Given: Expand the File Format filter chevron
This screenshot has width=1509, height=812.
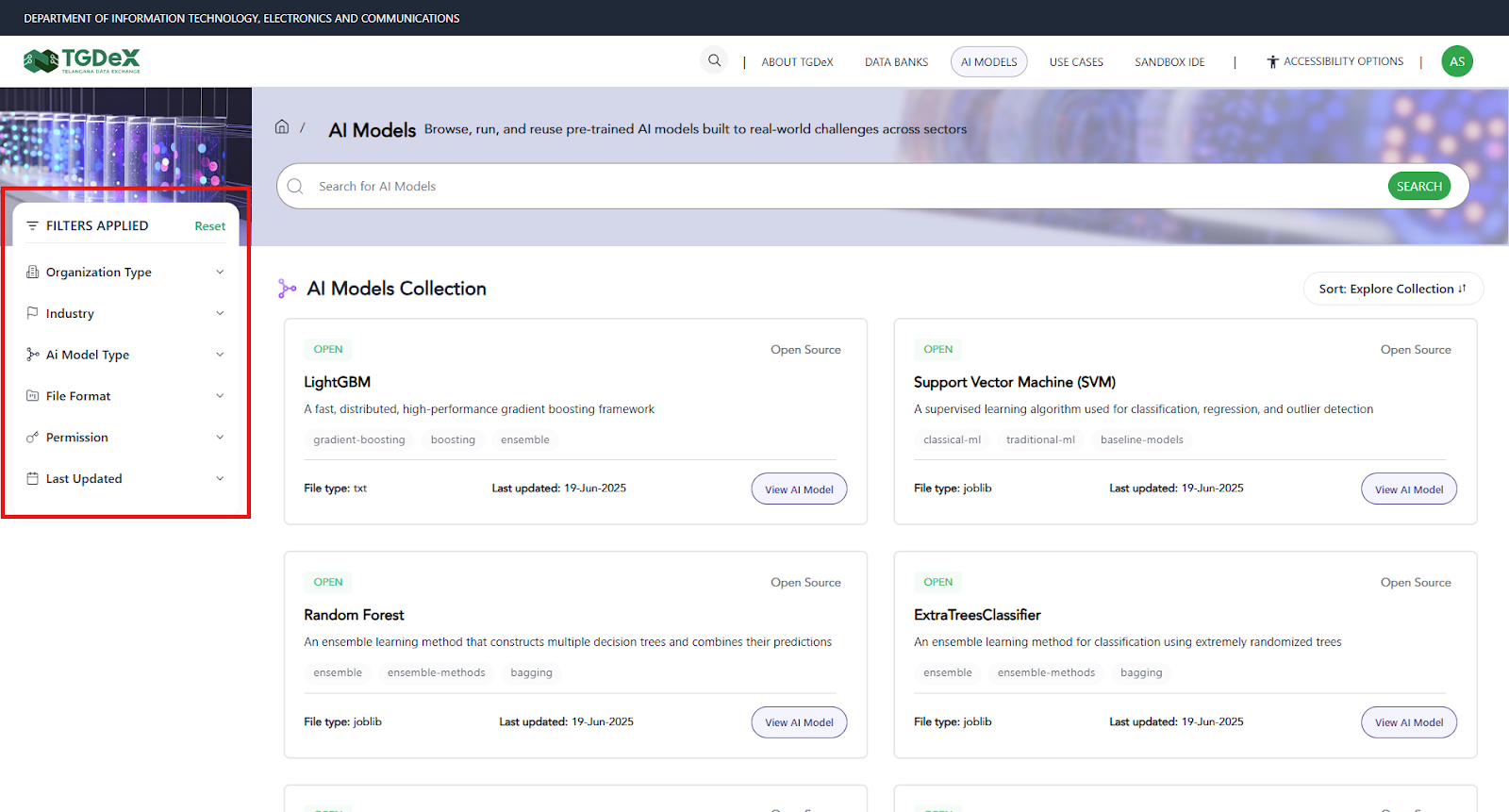Looking at the screenshot, I should point(220,396).
